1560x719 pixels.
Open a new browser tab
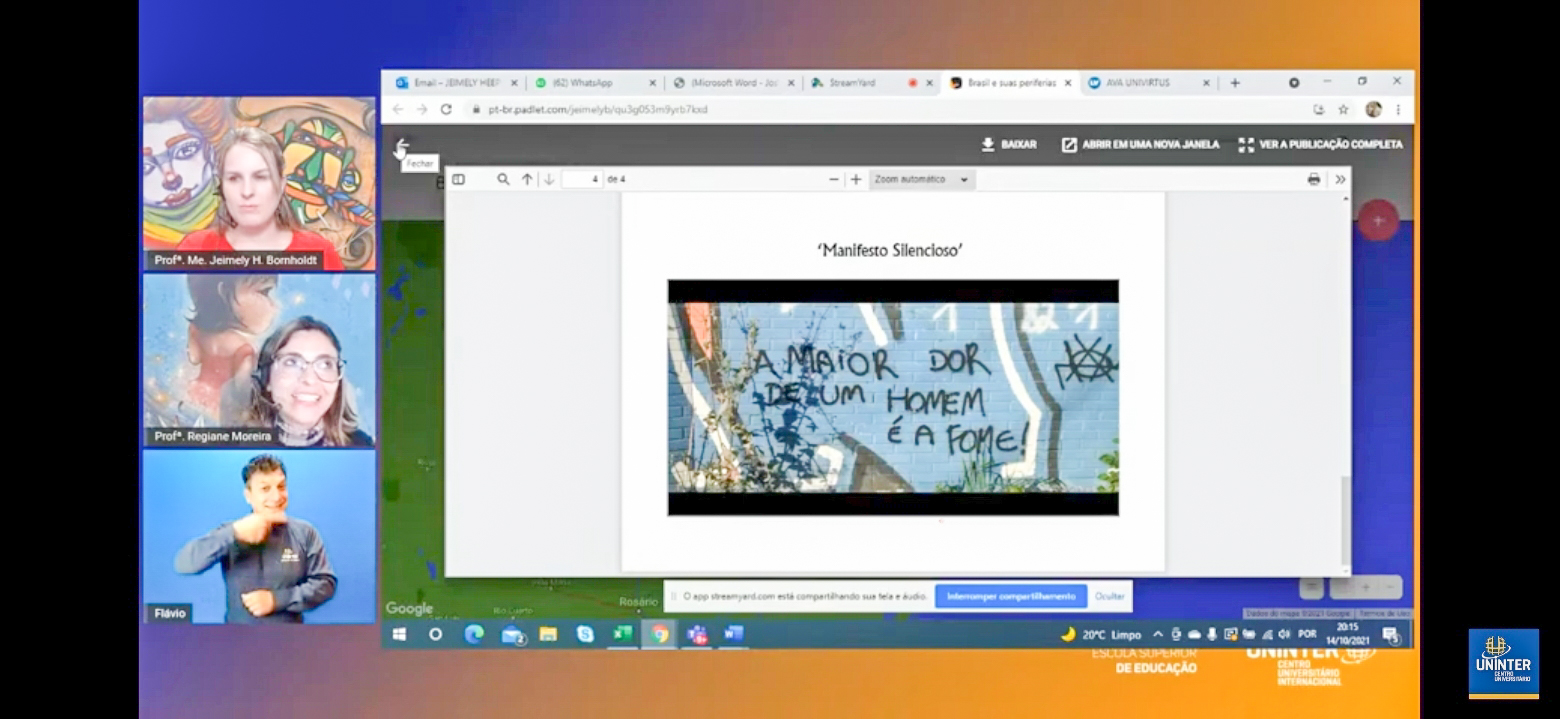tap(1235, 83)
